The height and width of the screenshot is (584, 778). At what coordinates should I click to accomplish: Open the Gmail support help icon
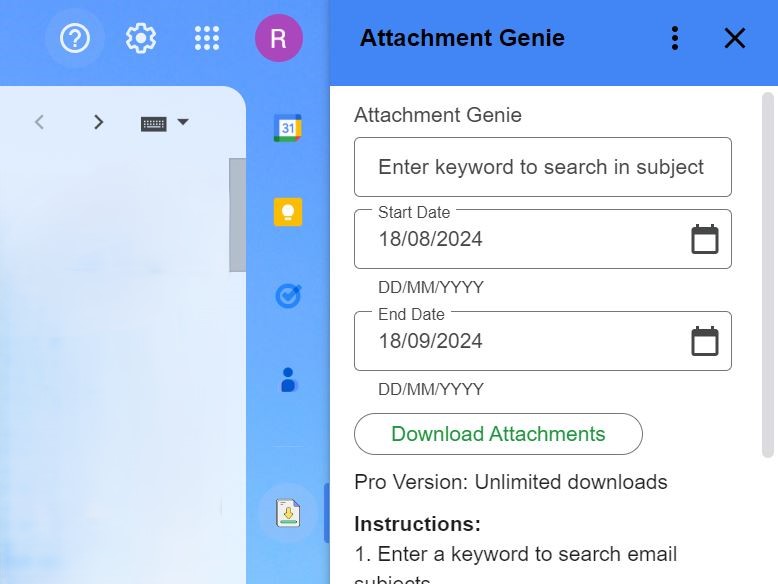75,38
